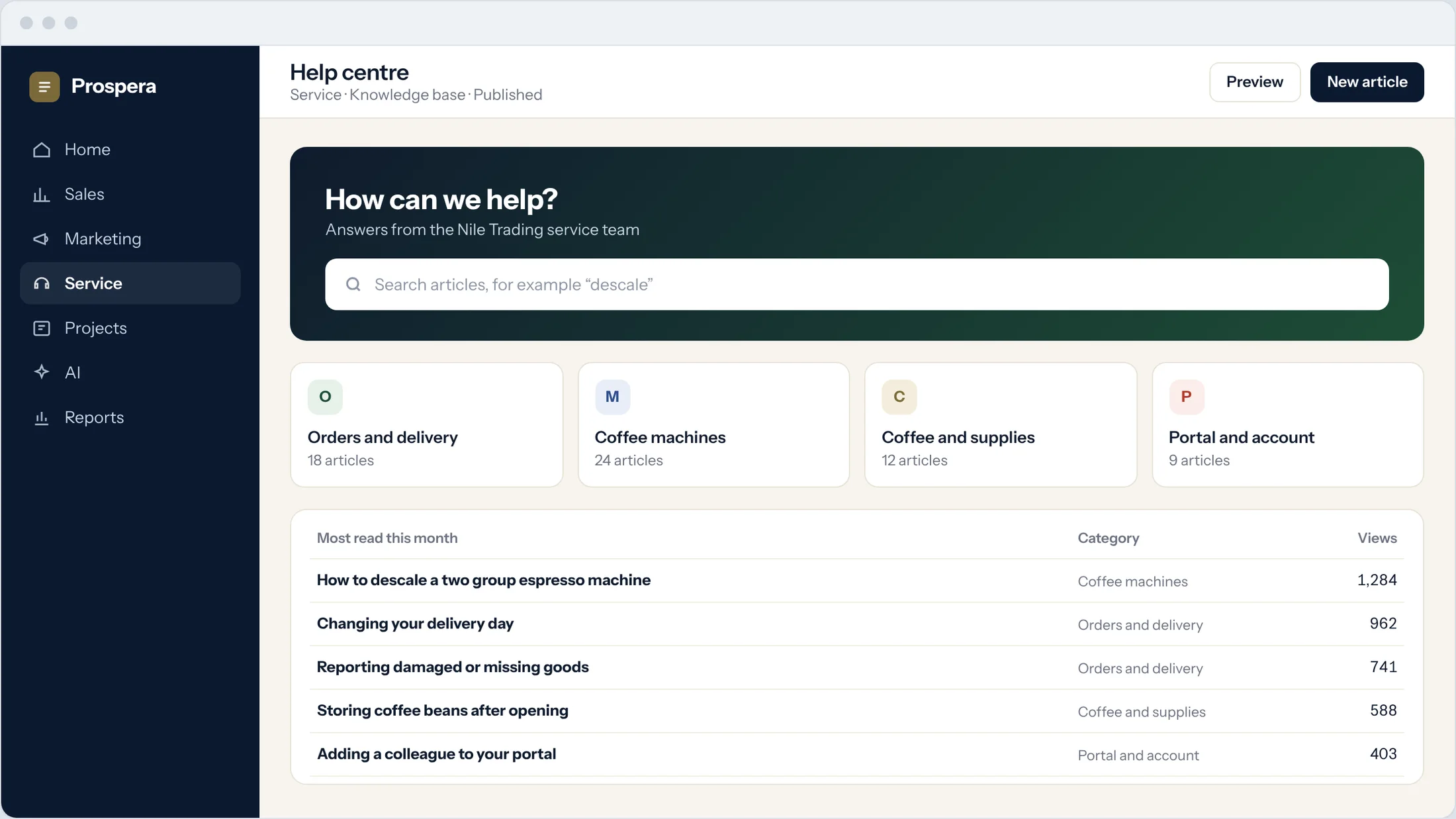Open 'How to descale a two group espresso machine'

click(484, 580)
